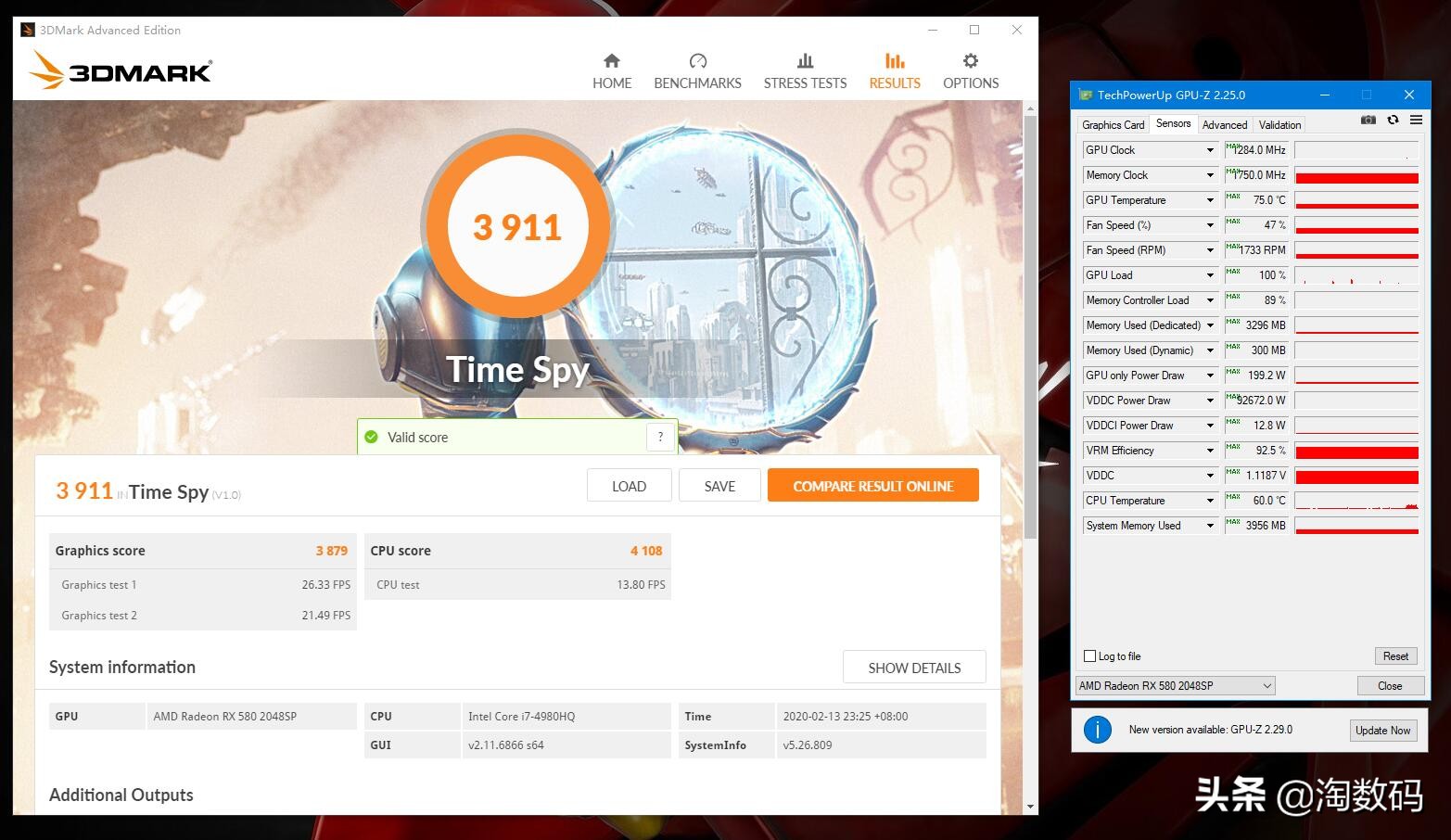1451x840 pixels.
Task: Open the graphics card selector showing RX 580
Action: tap(1174, 685)
